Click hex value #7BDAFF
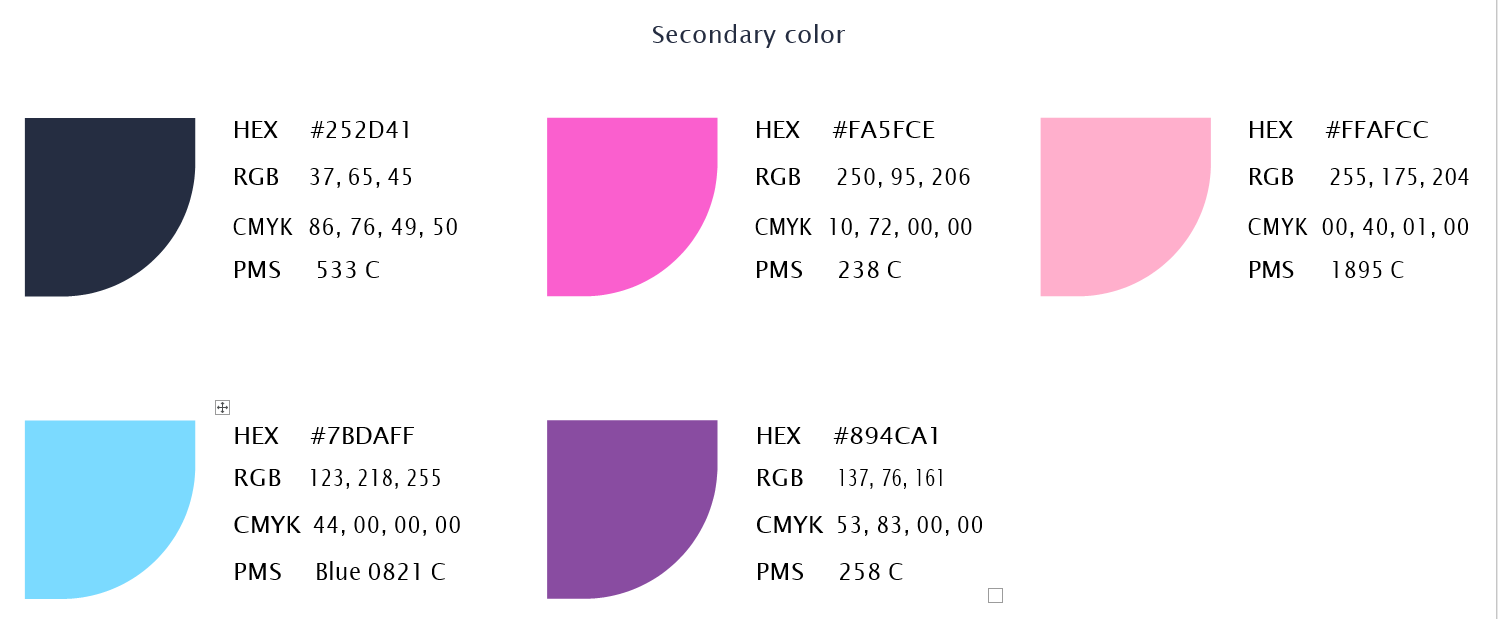The height and width of the screenshot is (619, 1498). click(x=362, y=436)
